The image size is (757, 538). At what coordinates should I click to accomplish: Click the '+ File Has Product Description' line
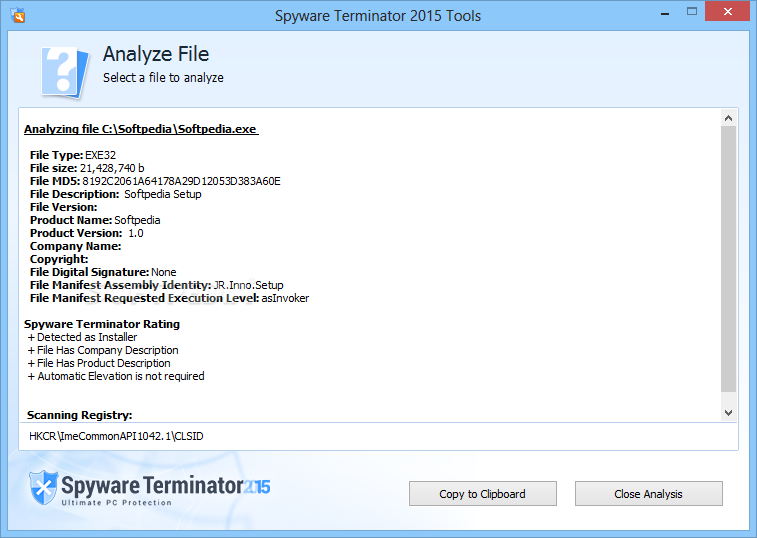tap(99, 363)
